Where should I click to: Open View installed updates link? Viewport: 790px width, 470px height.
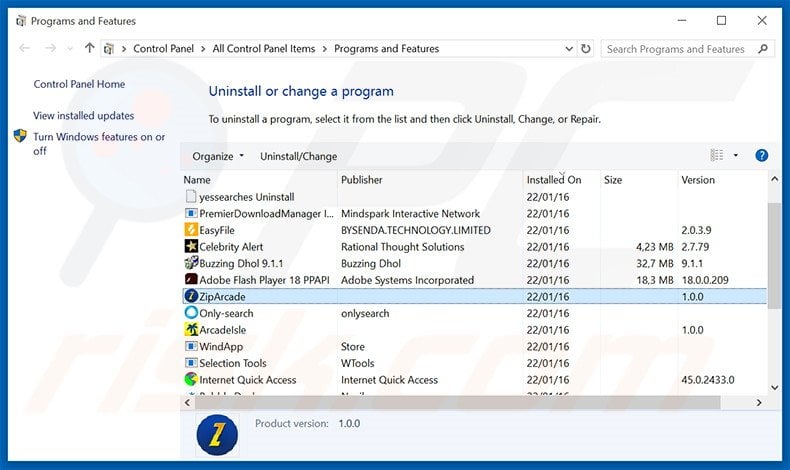tap(84, 115)
